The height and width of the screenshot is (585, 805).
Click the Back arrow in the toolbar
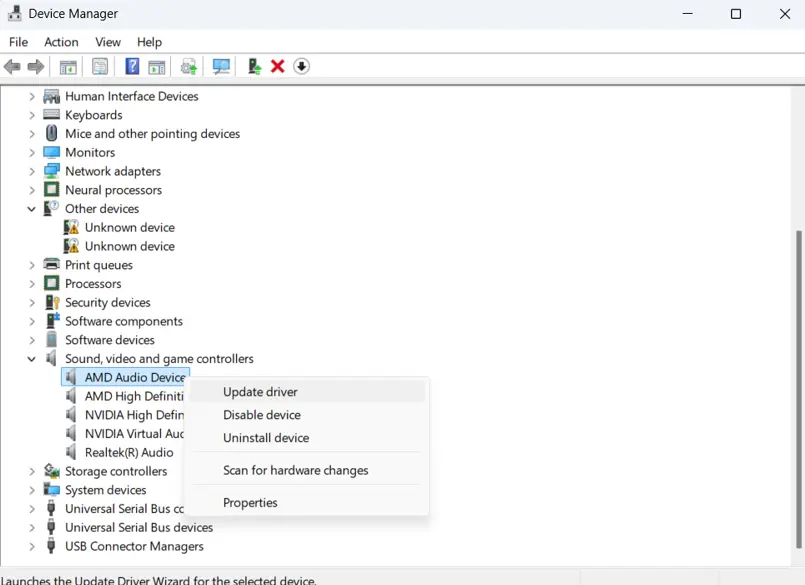click(12, 67)
